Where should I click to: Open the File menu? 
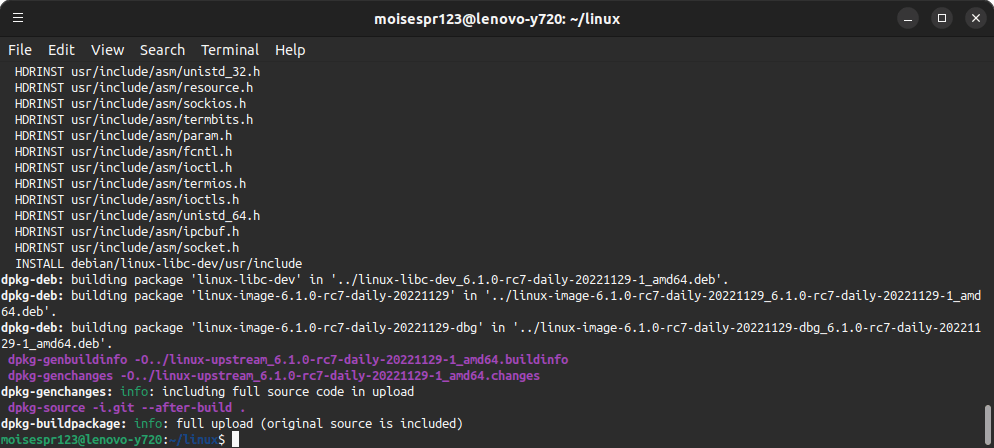pyautogui.click(x=20, y=50)
